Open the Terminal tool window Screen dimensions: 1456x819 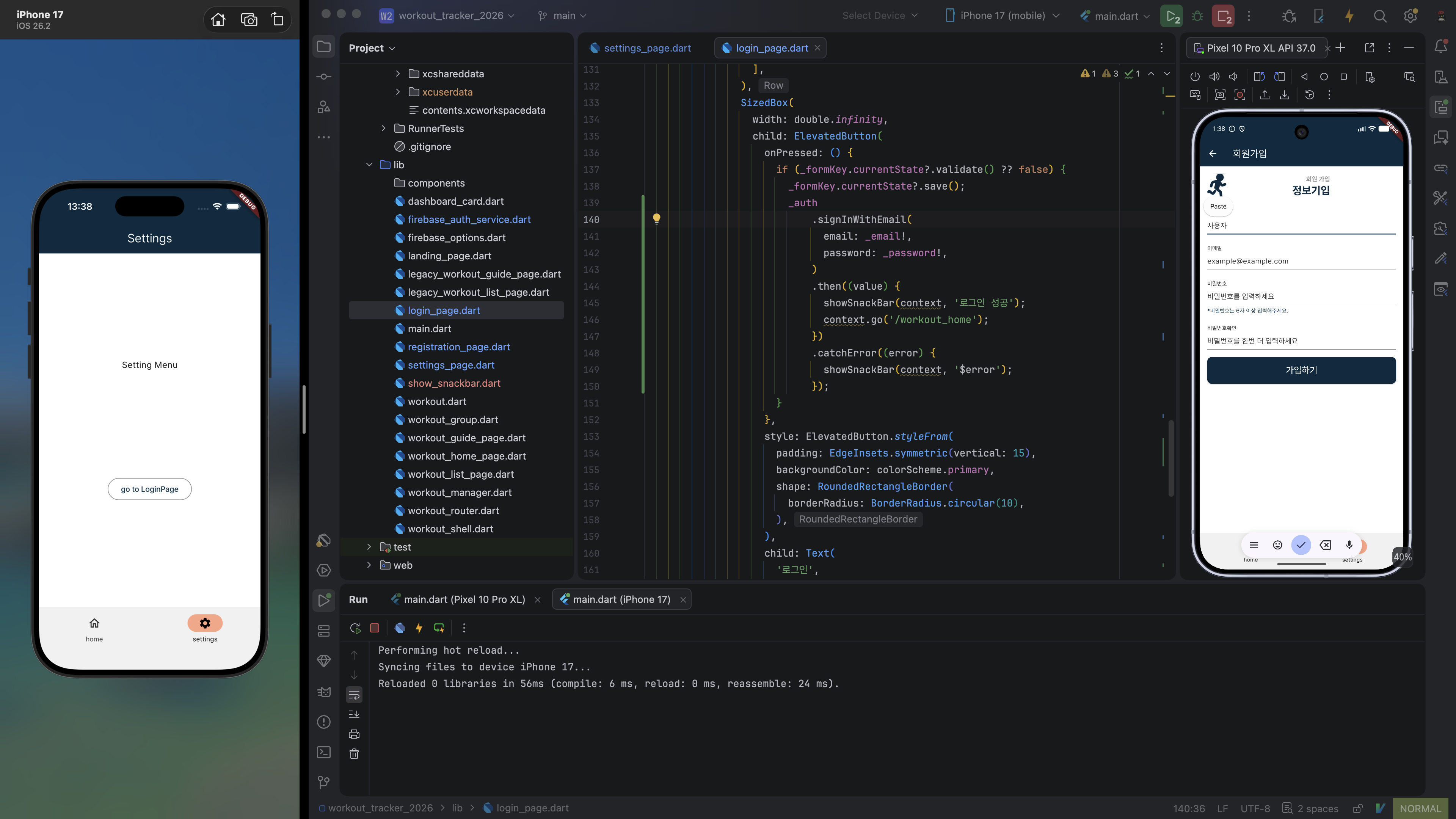tap(324, 752)
